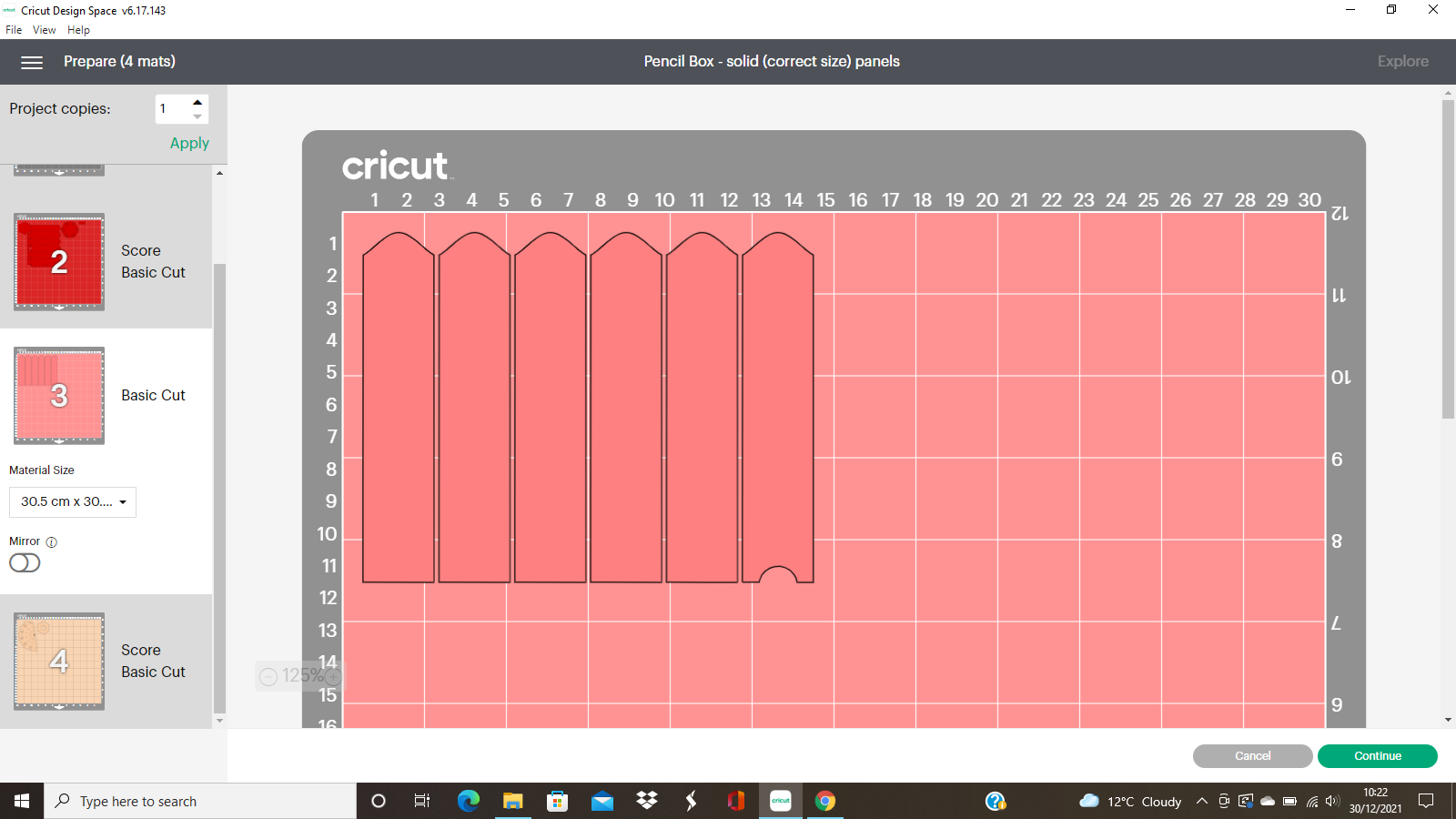Image resolution: width=1456 pixels, height=819 pixels.
Task: Click the Cortana circle icon
Action: pos(379,801)
